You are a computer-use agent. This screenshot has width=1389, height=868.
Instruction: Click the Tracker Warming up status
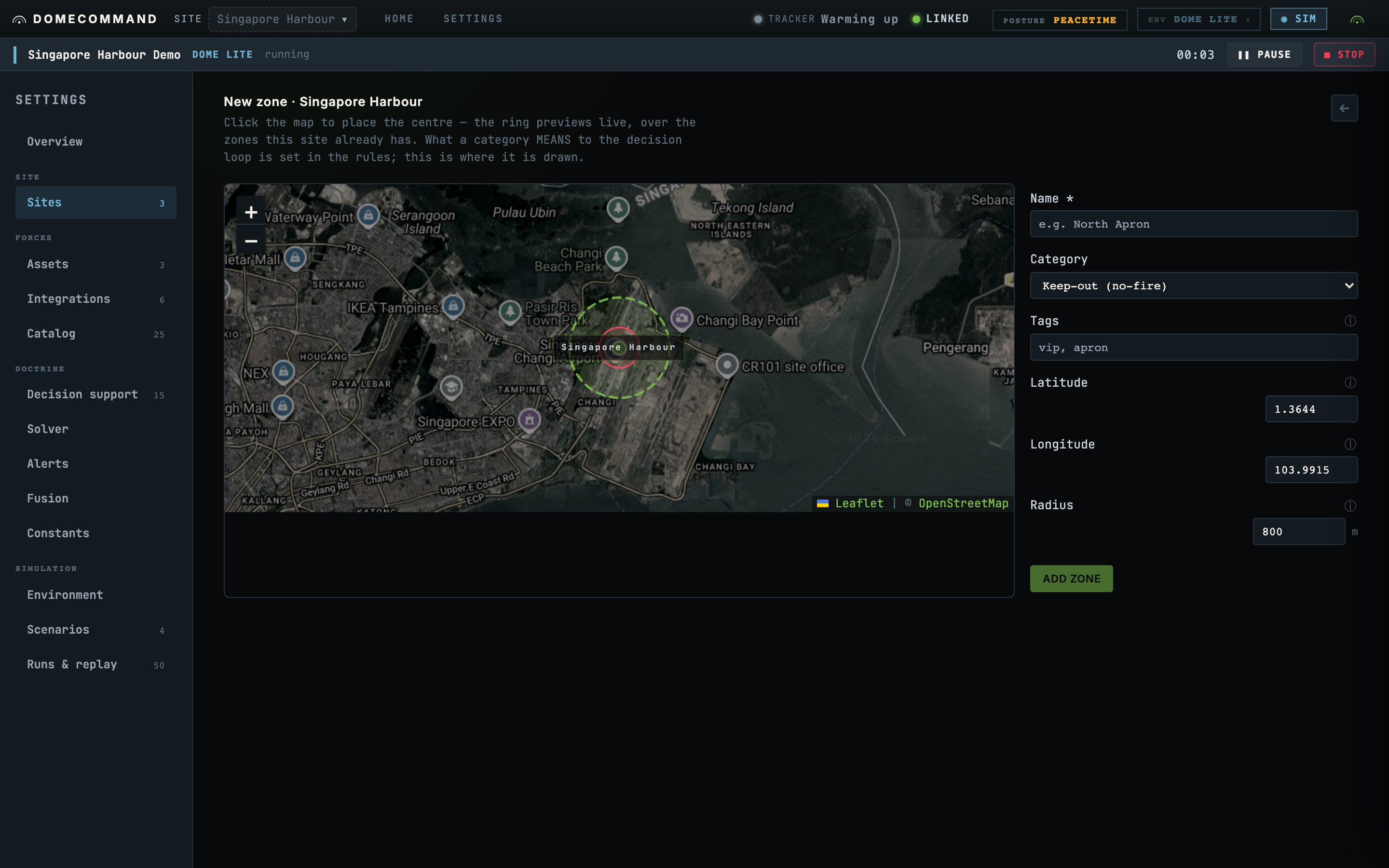[x=826, y=19]
